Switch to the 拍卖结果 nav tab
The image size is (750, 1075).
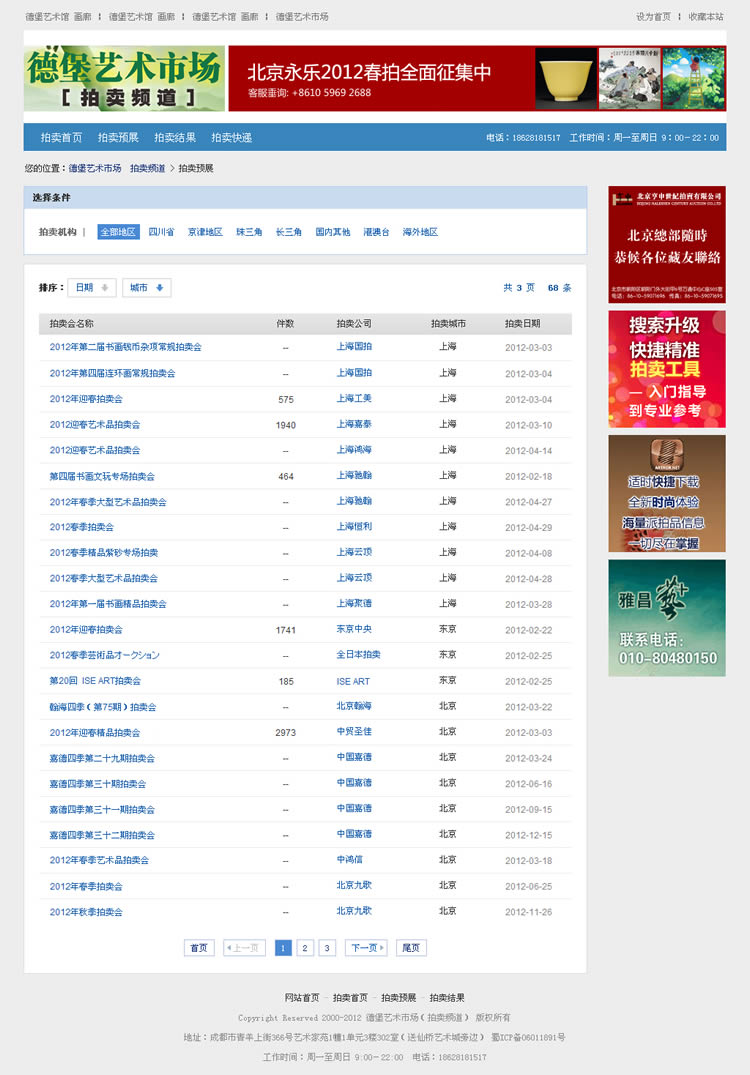[175, 138]
